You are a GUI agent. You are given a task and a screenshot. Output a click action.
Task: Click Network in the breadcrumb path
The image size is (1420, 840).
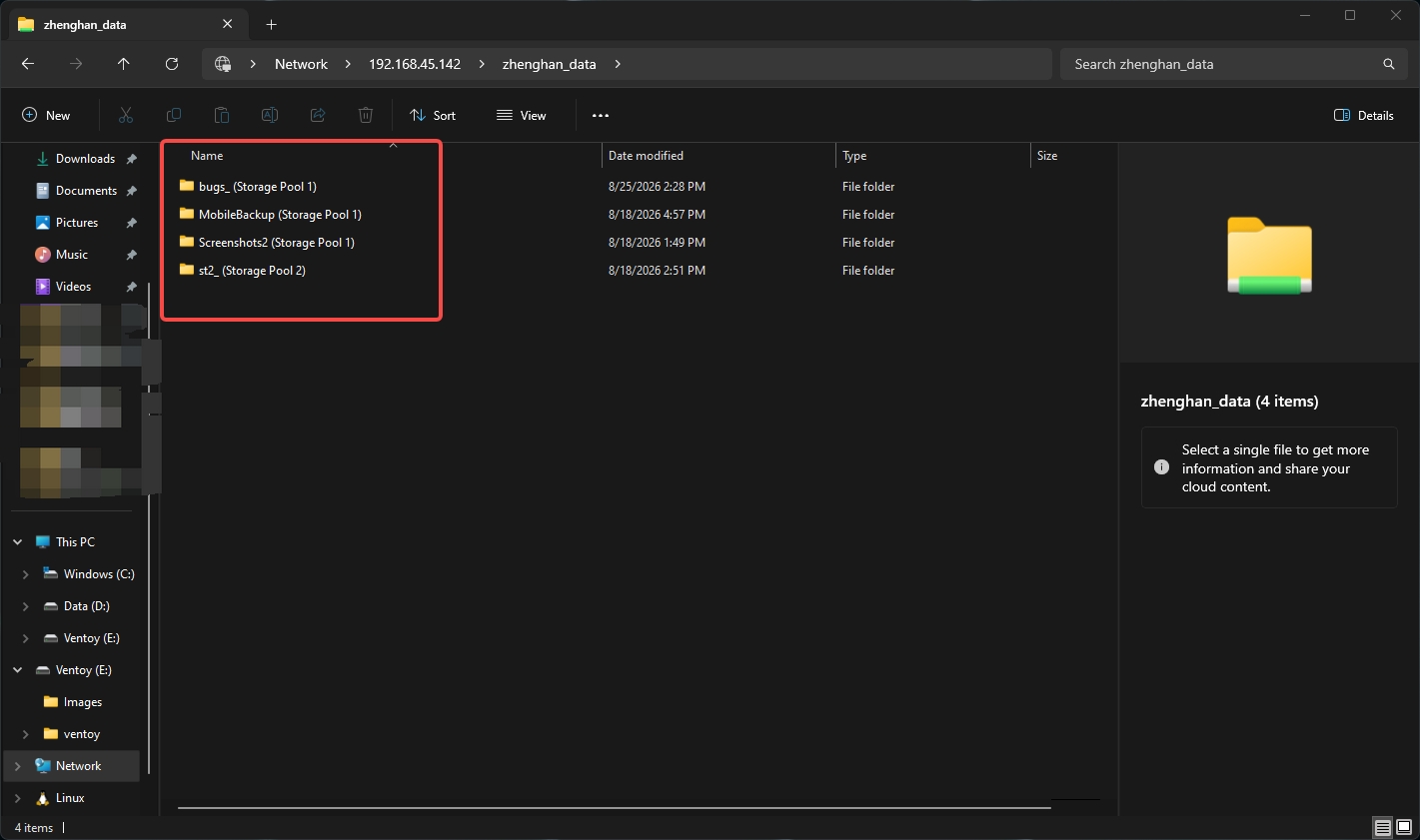click(301, 64)
